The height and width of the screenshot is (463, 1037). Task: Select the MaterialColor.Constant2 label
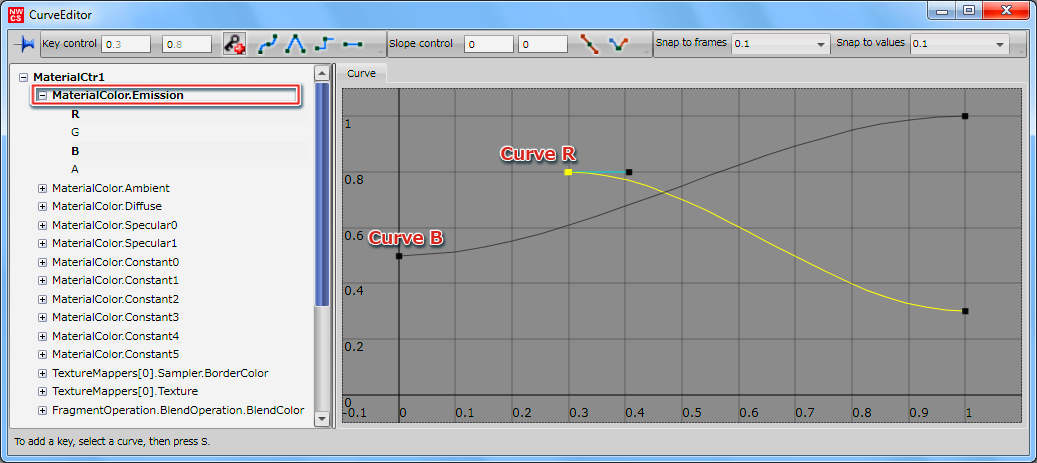[x=116, y=299]
